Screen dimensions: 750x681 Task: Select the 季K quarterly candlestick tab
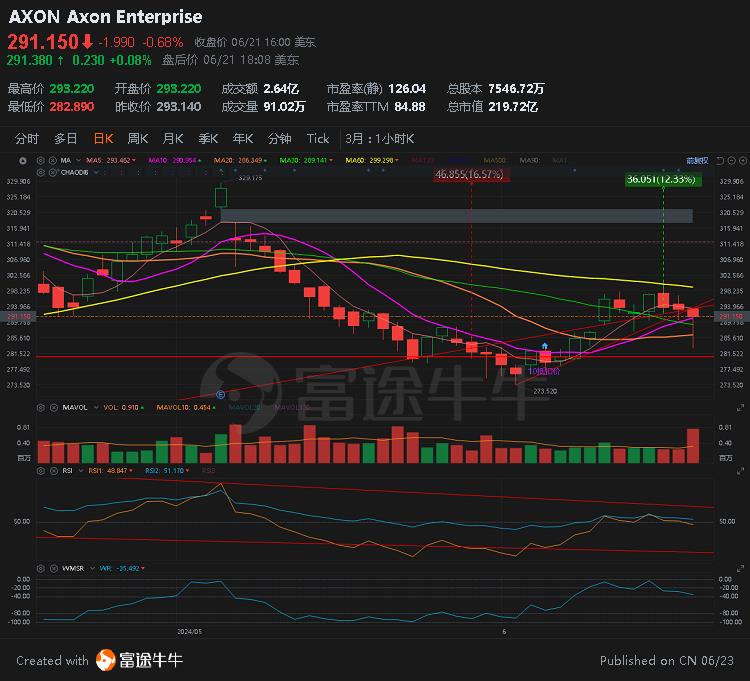click(208, 139)
